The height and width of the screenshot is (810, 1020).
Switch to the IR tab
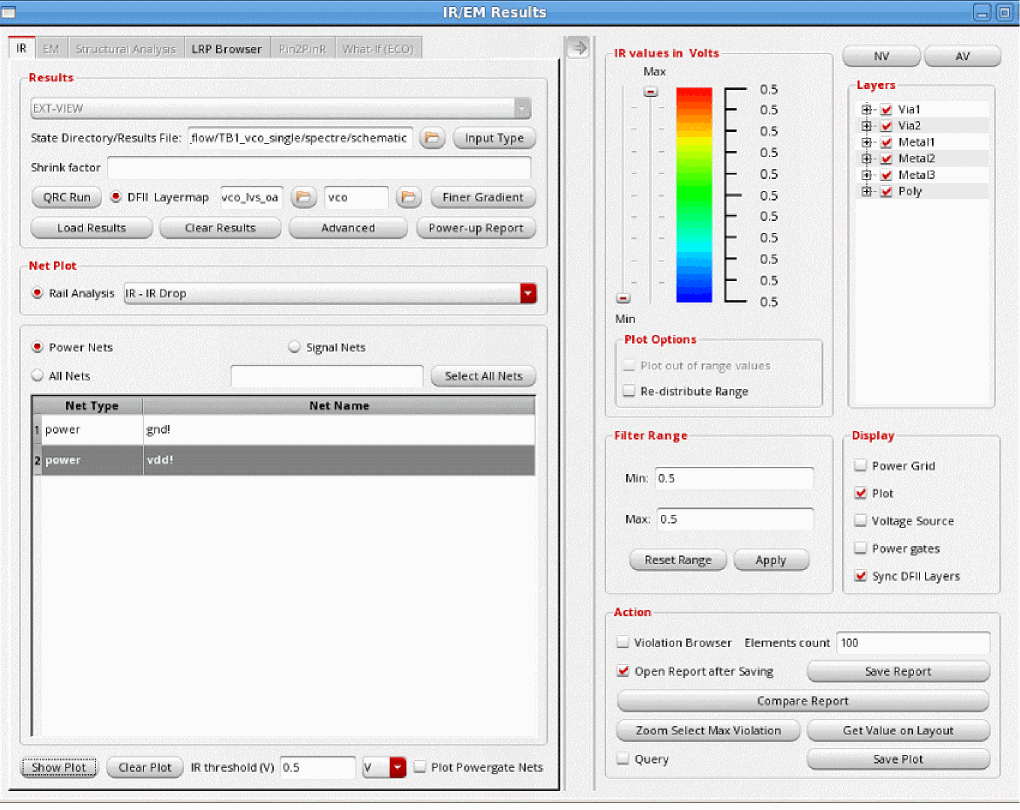click(x=21, y=48)
